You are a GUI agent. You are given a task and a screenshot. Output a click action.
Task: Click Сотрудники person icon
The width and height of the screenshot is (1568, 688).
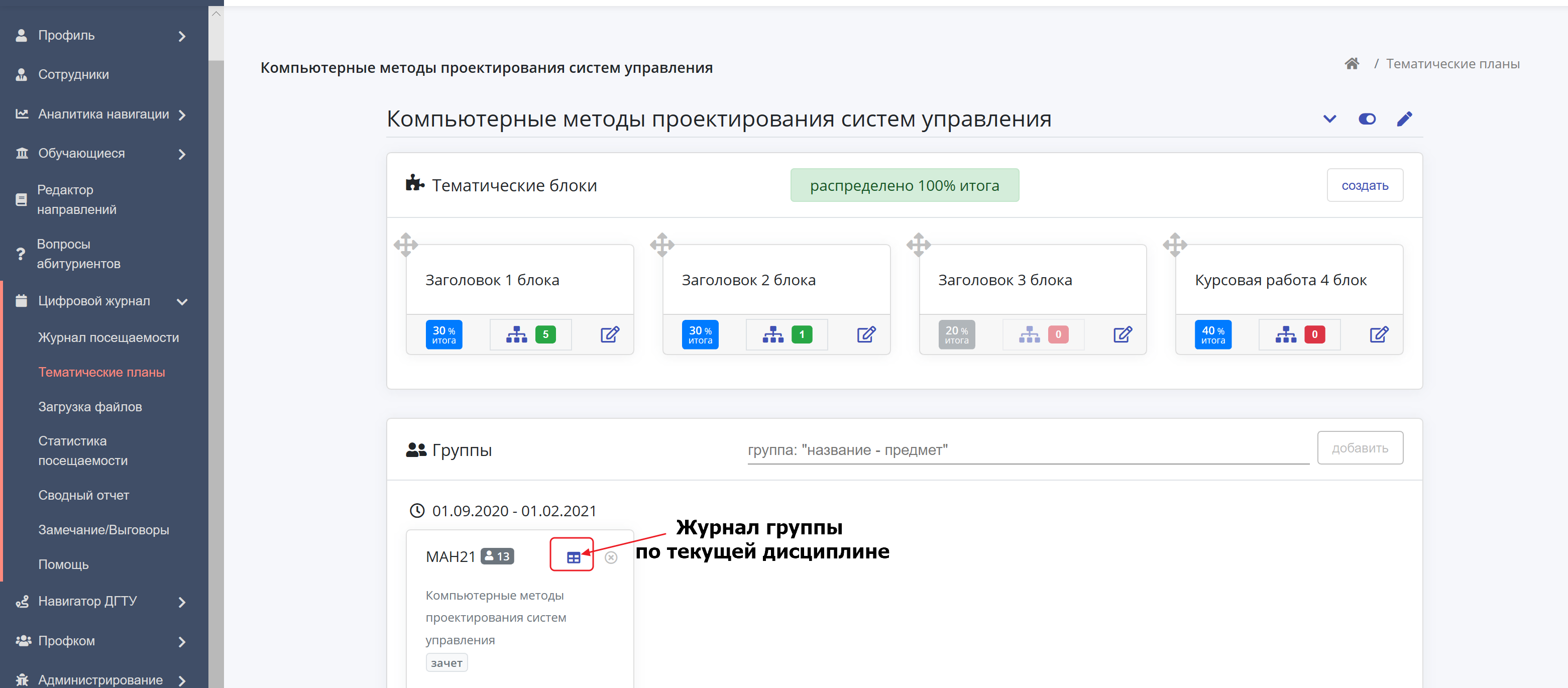pyautogui.click(x=21, y=74)
